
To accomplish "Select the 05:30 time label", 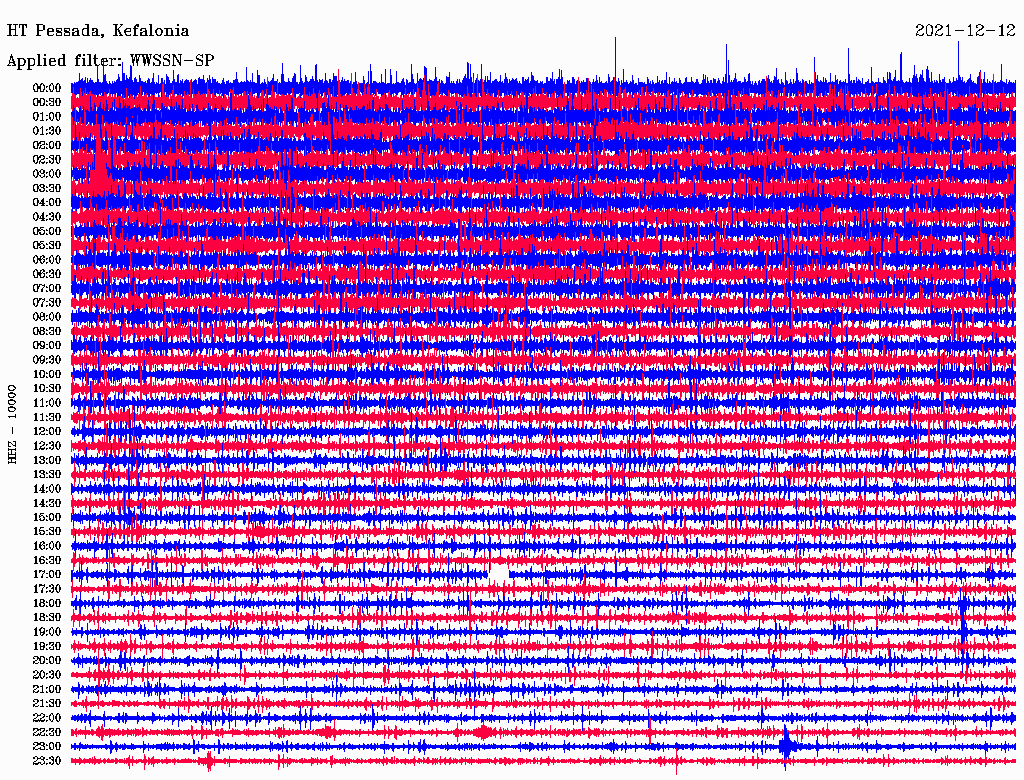I will 47,246.
